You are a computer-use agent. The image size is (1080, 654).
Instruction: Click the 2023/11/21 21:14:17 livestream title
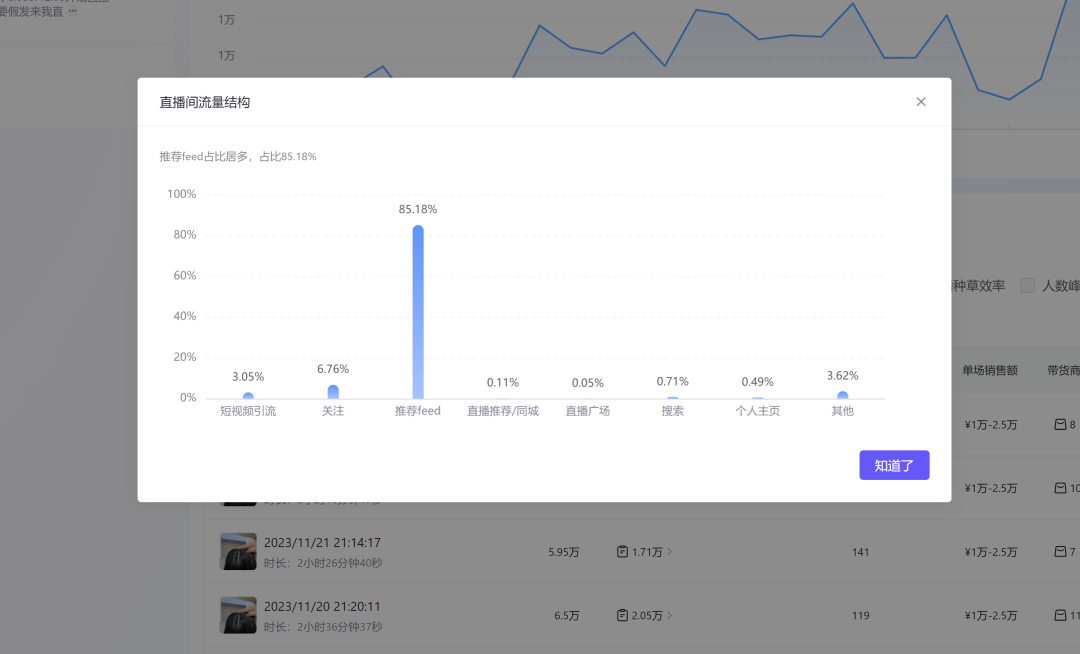coord(322,543)
